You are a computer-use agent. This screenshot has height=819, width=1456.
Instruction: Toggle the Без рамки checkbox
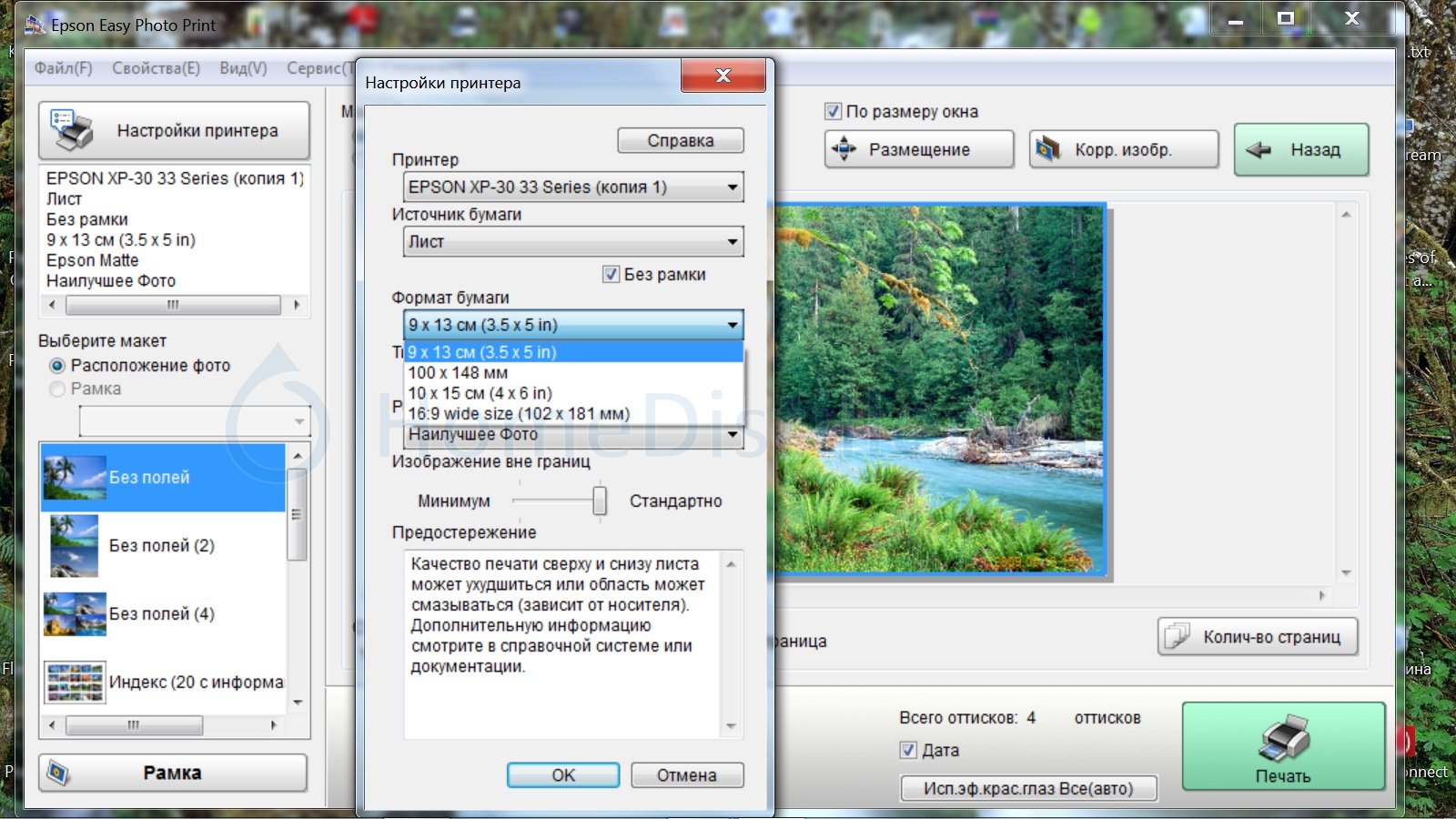pyautogui.click(x=612, y=274)
